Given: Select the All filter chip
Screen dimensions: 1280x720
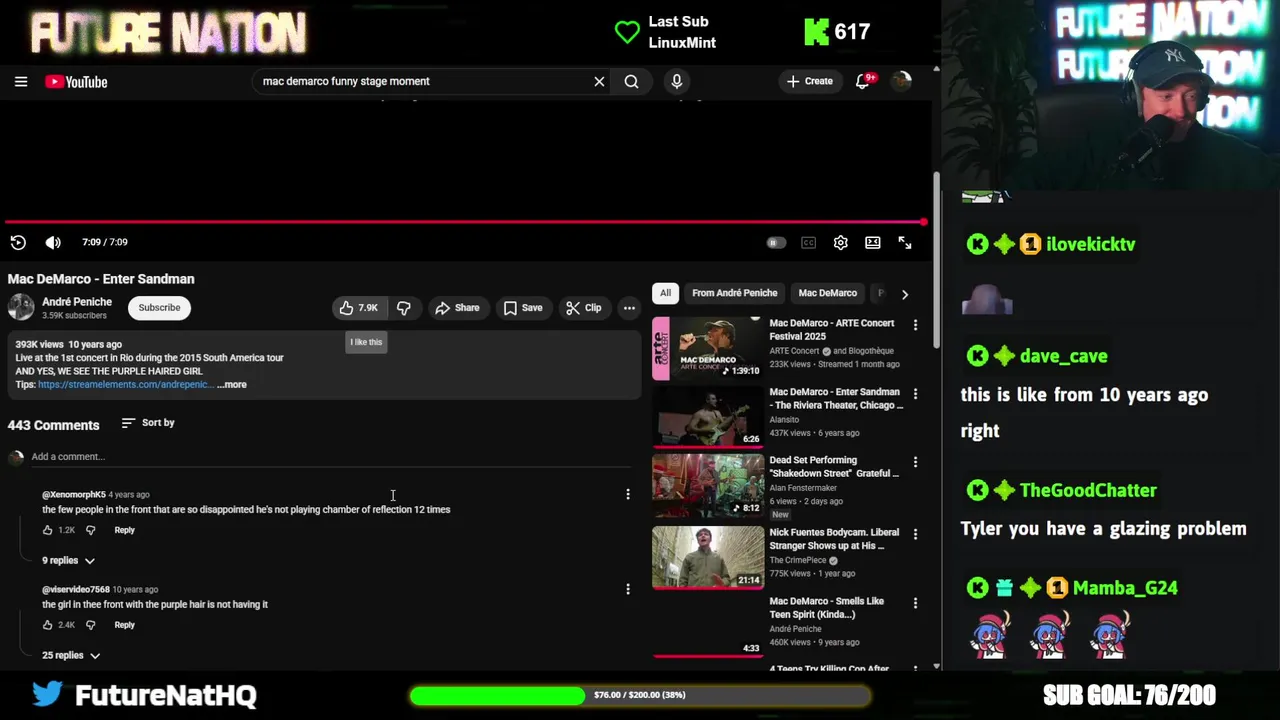Looking at the screenshot, I should [665, 293].
